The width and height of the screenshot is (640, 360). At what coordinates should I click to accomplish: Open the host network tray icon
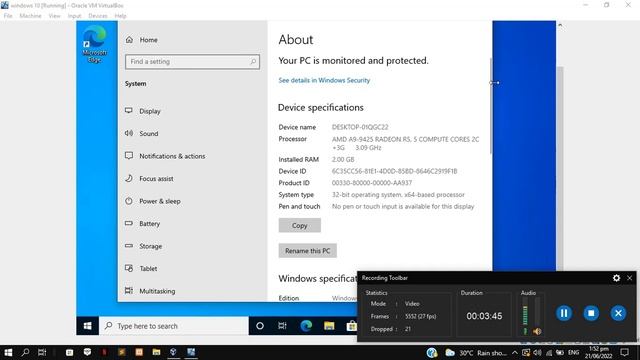[549, 353]
